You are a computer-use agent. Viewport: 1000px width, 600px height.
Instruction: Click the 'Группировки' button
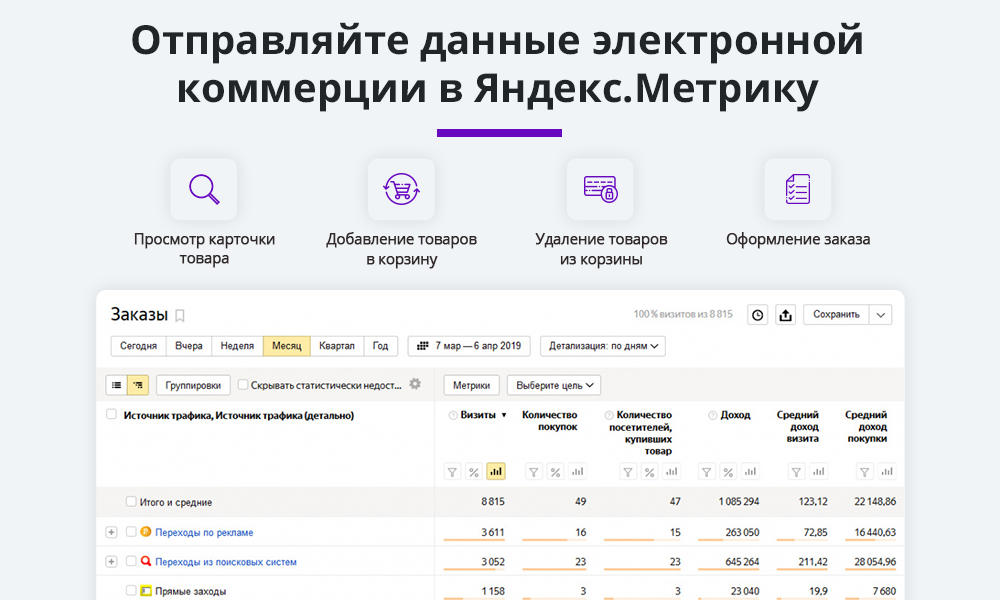(193, 385)
